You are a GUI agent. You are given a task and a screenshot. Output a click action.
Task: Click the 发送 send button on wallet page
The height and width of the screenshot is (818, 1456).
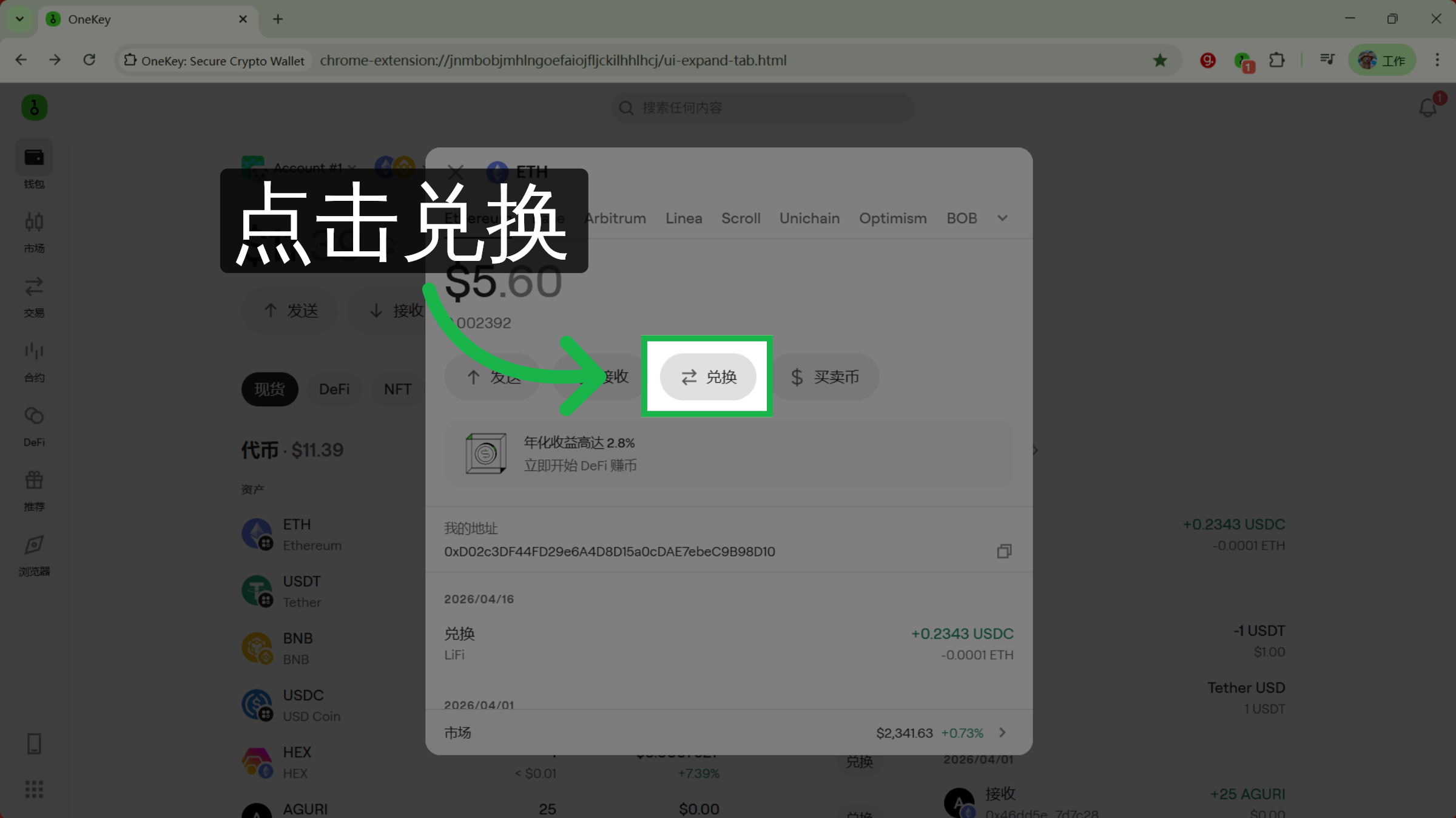(291, 311)
